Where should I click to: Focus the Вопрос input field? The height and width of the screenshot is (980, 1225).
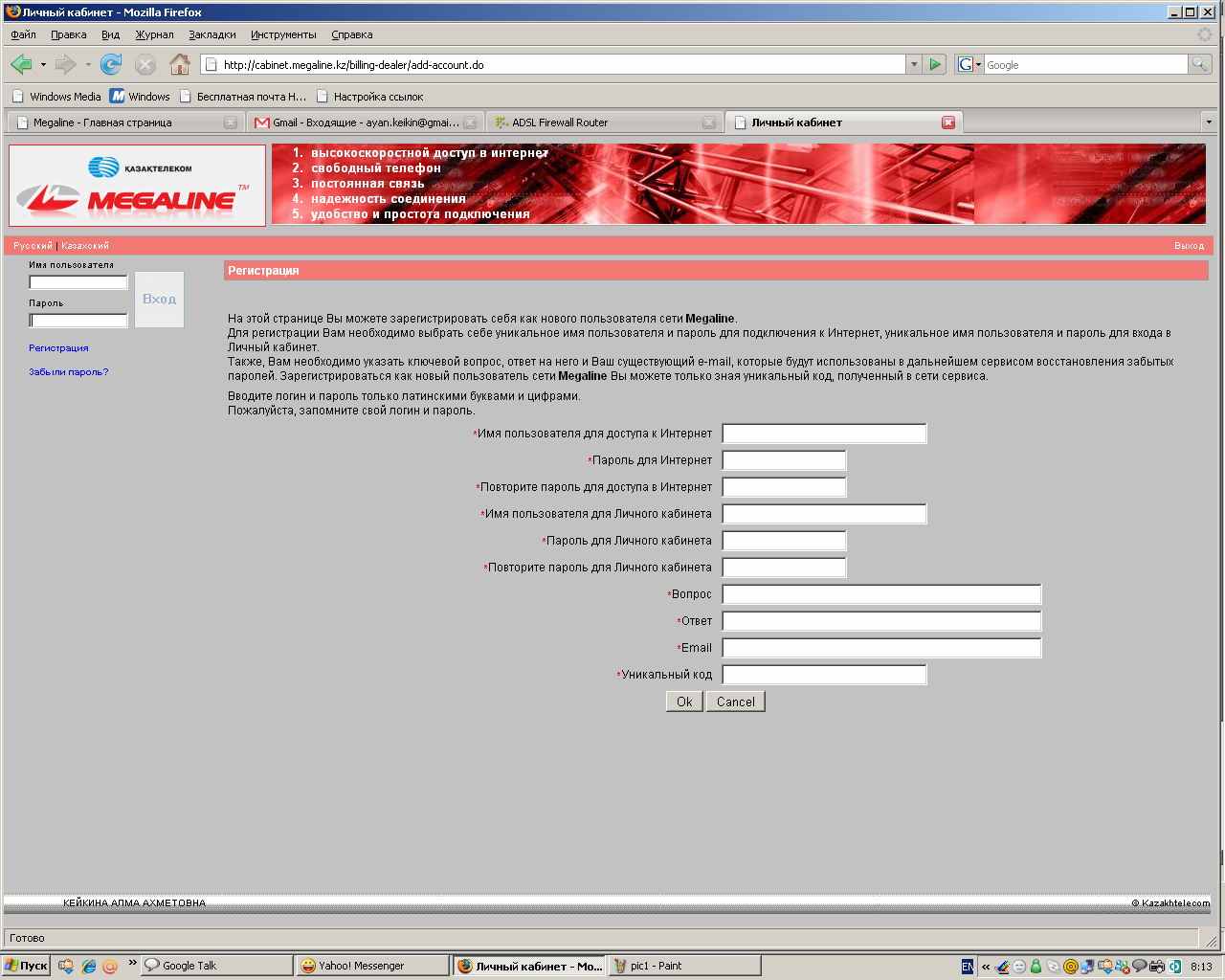click(881, 594)
